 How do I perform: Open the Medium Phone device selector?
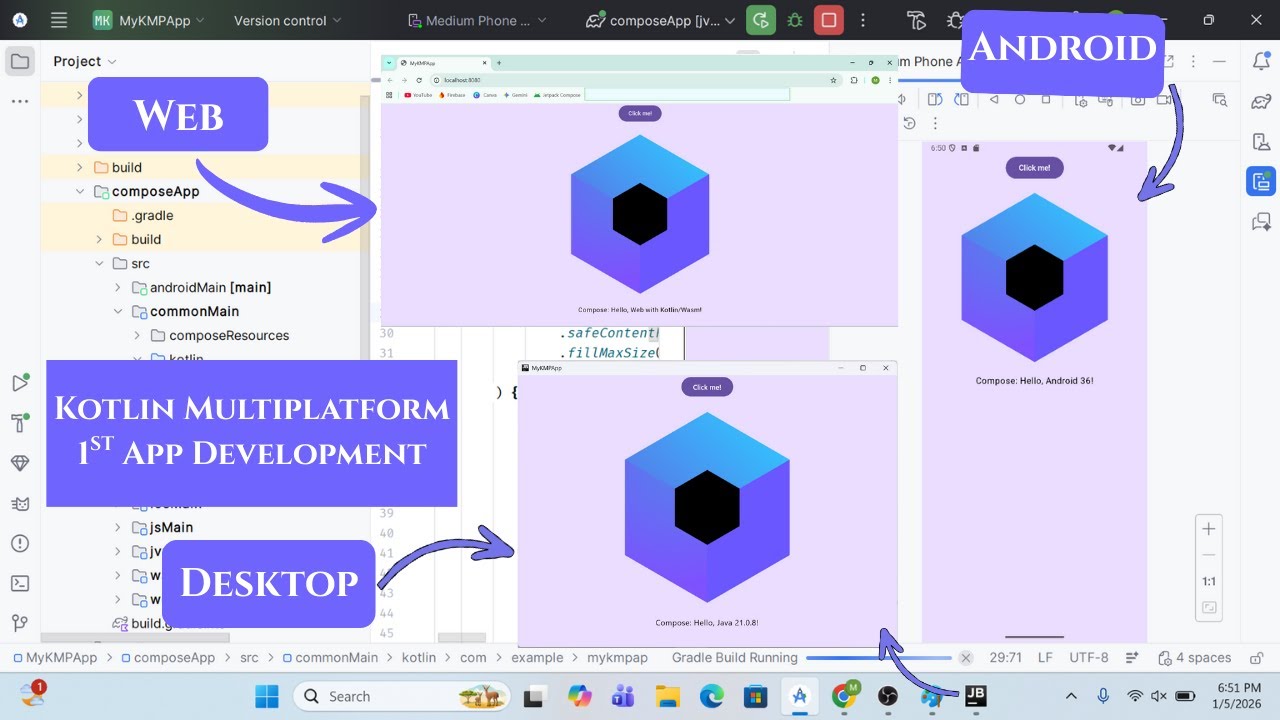point(479,20)
